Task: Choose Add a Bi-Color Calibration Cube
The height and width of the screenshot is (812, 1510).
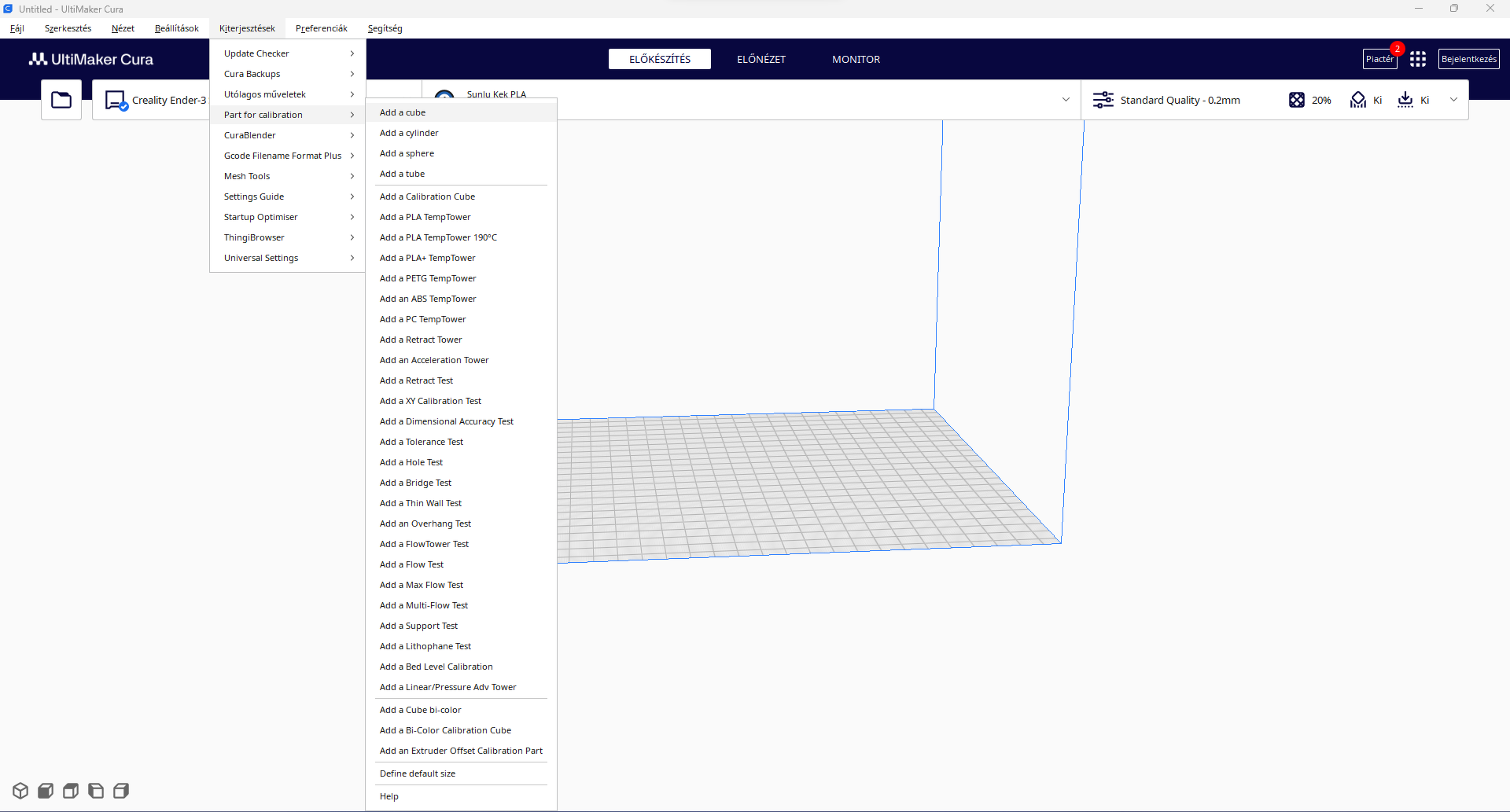Action: (x=462, y=730)
